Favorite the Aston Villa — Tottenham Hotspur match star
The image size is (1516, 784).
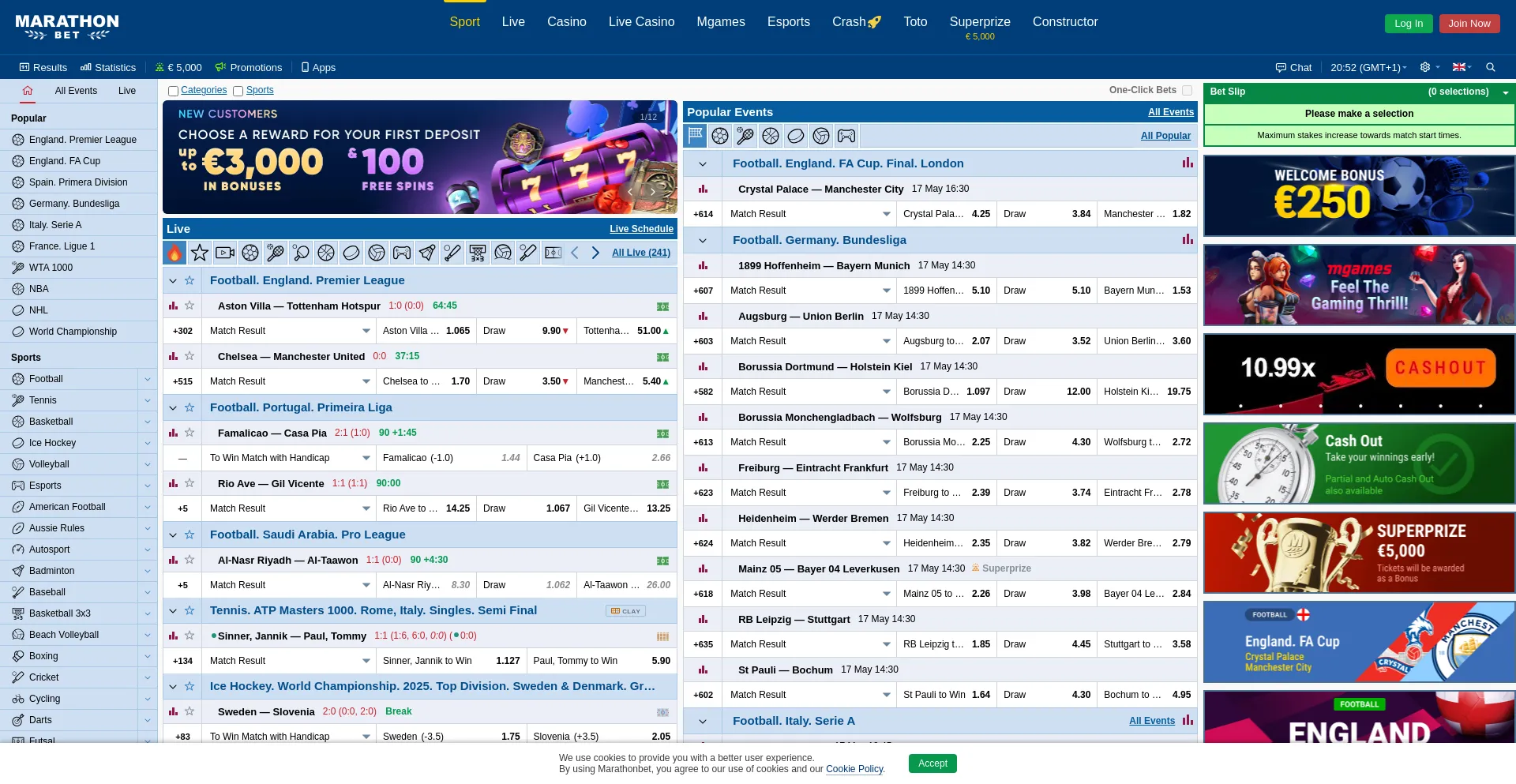pos(189,306)
